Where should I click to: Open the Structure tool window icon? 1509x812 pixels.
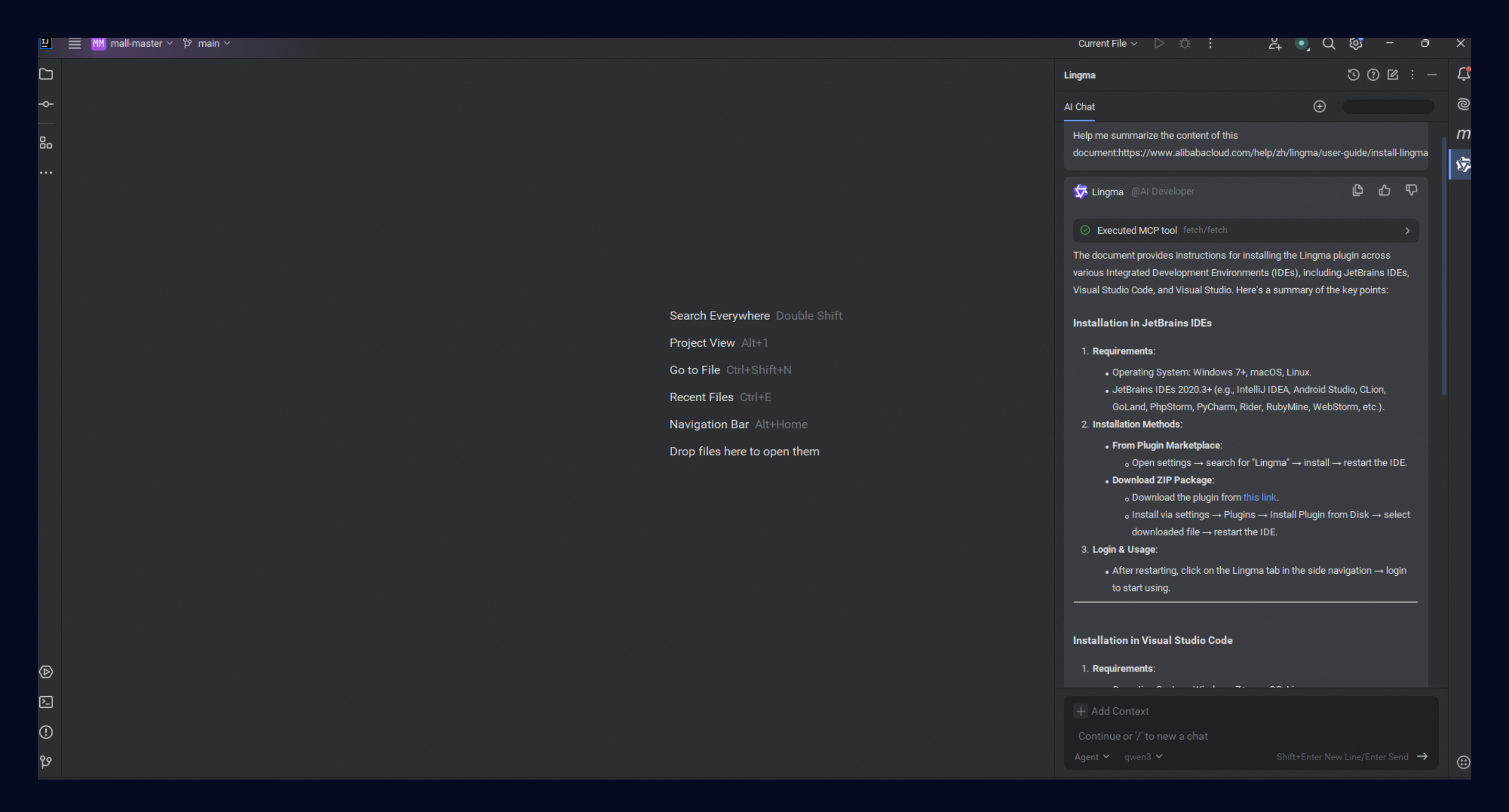click(x=46, y=143)
